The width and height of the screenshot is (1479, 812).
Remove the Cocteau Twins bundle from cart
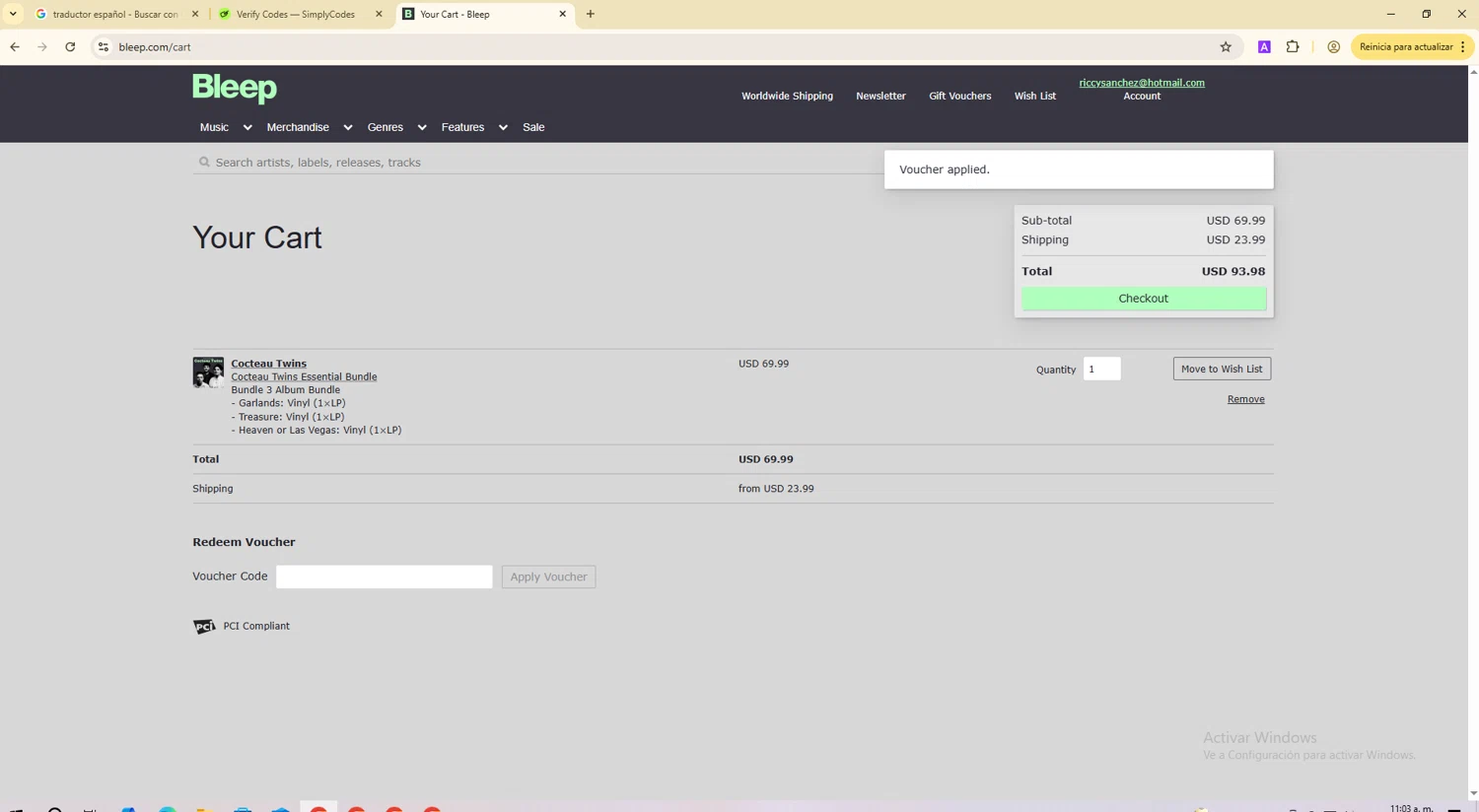click(x=1245, y=399)
